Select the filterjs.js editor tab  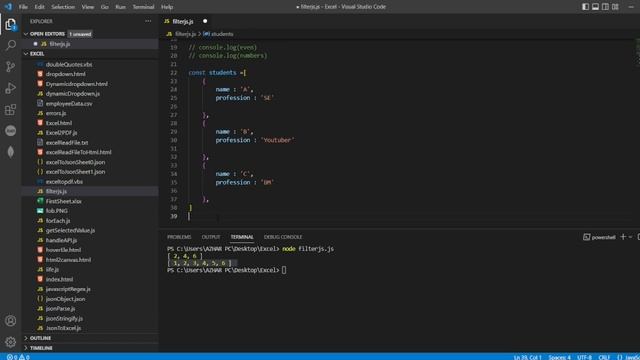[x=183, y=21]
